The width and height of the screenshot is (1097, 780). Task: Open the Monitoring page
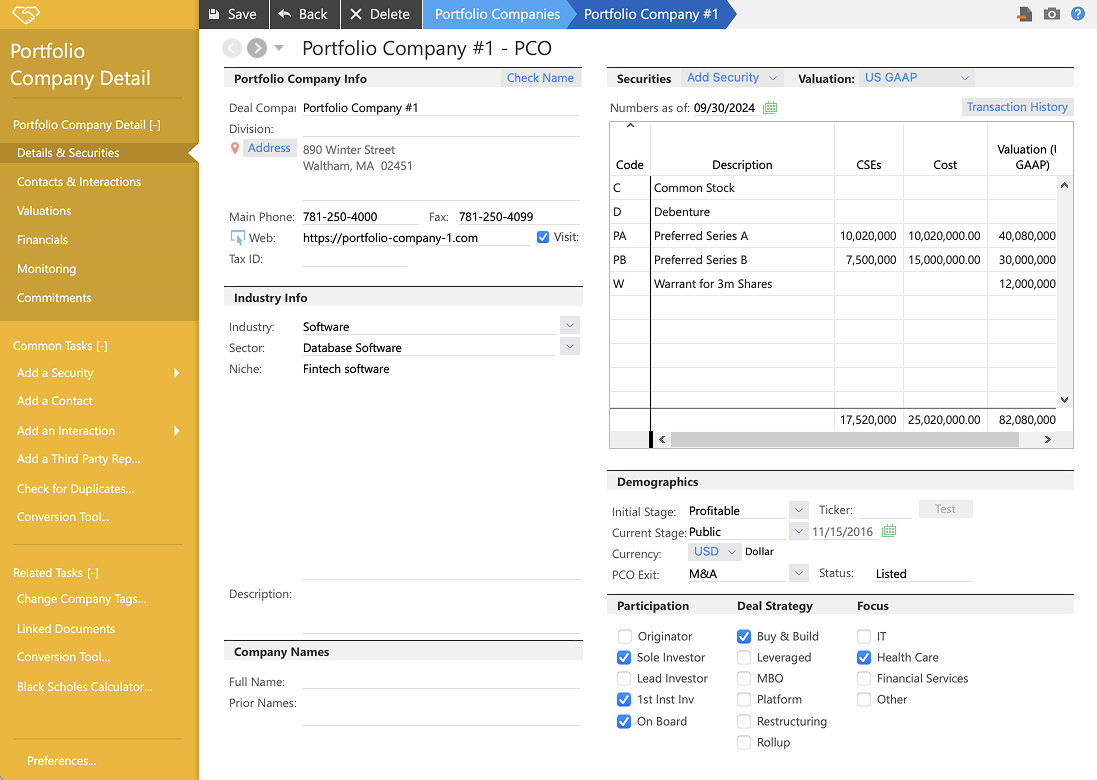(x=46, y=269)
